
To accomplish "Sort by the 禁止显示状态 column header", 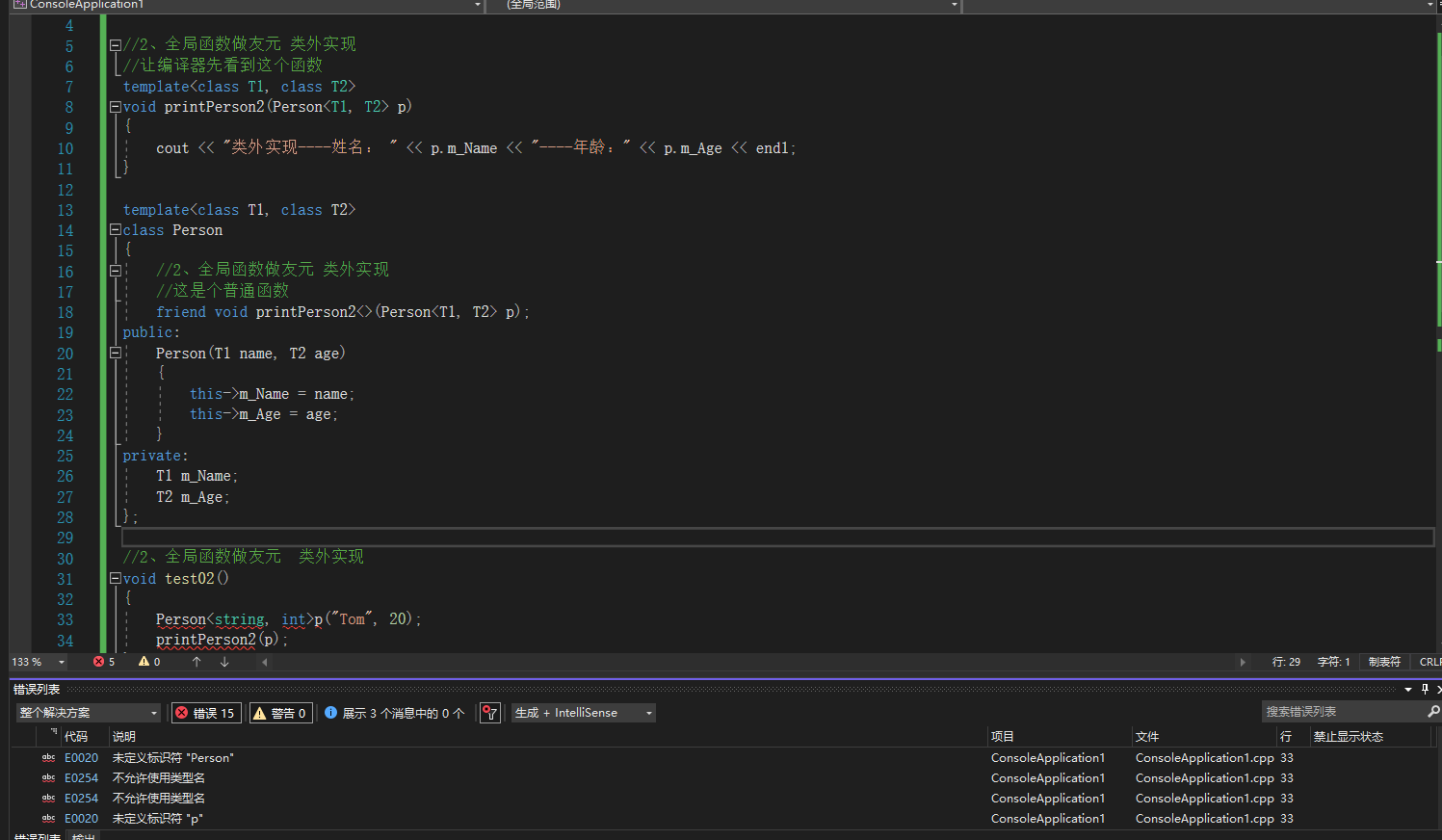I will [x=1349, y=736].
